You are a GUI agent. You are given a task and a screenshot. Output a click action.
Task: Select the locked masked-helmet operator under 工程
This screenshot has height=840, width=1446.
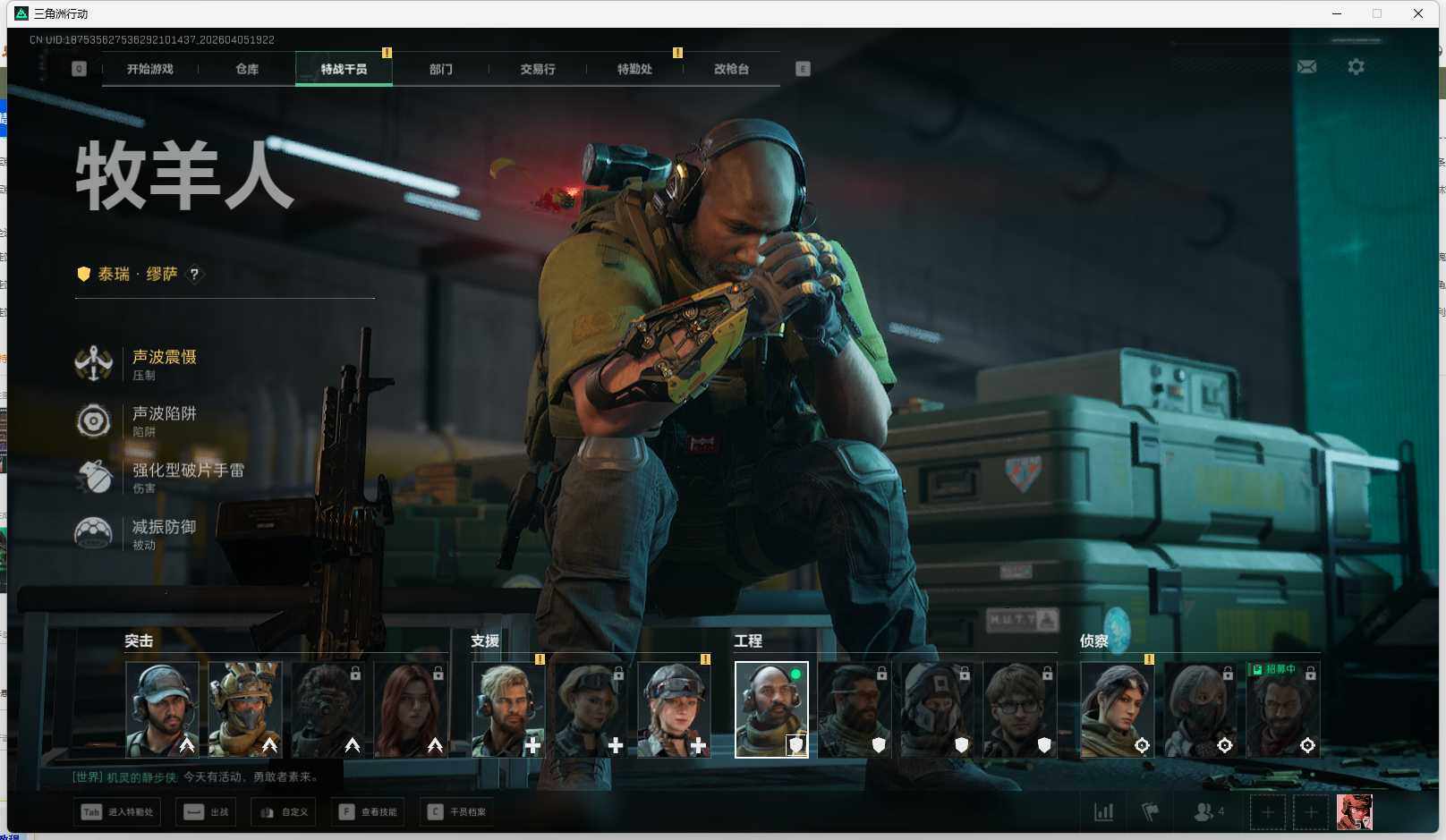click(937, 709)
